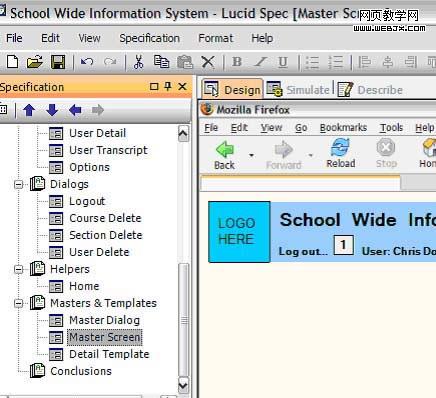Toggle Bold formatting button
Image resolution: width=436 pixels, height=398 pixels.
pos(237,62)
